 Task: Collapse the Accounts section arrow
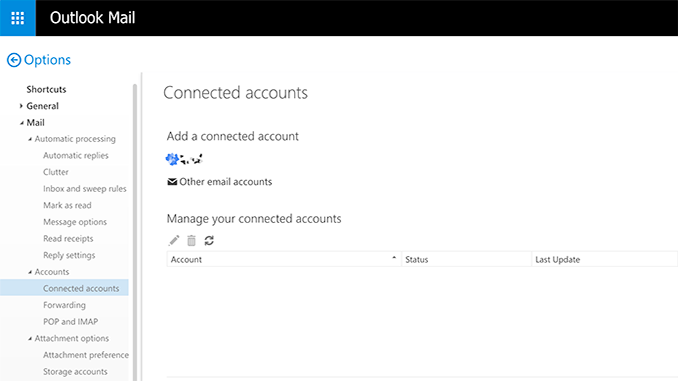click(30, 272)
